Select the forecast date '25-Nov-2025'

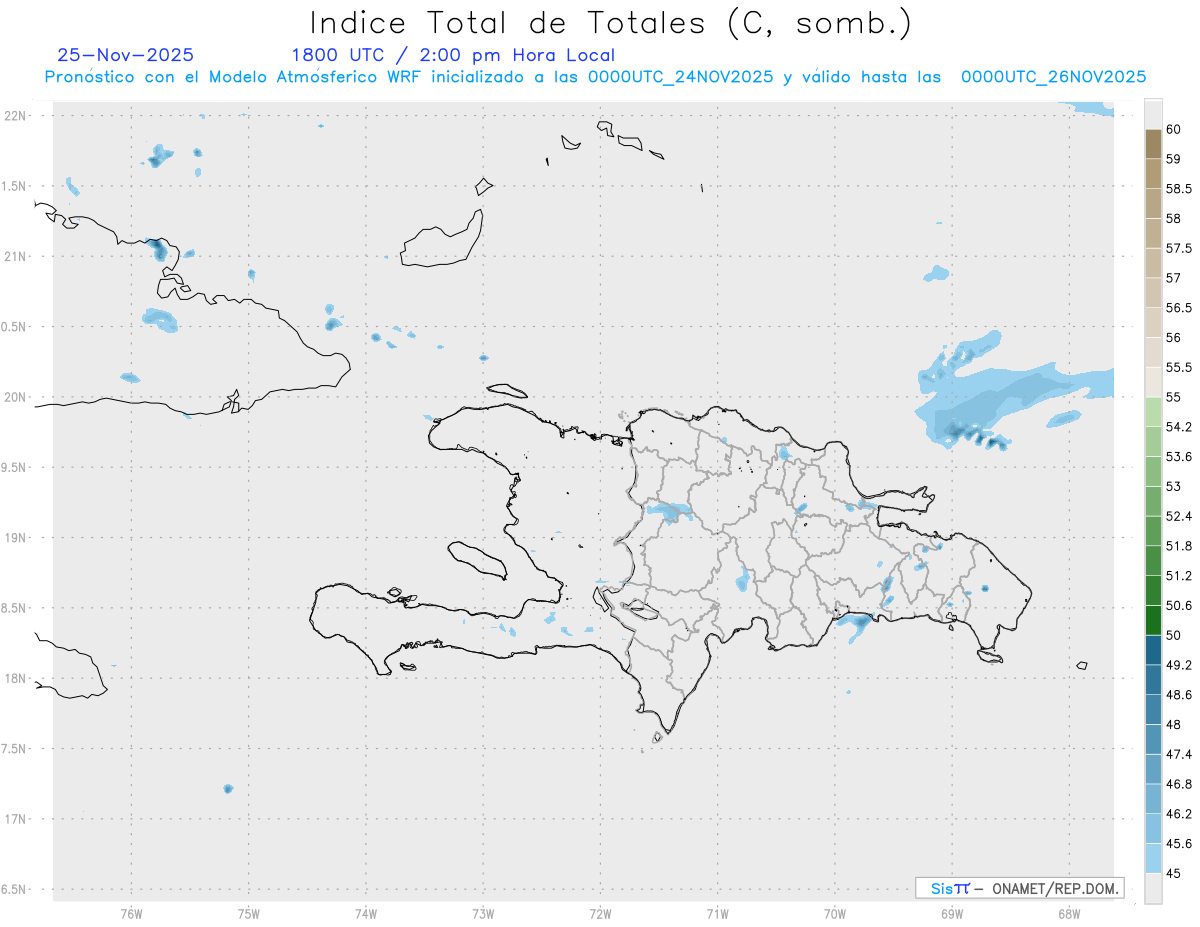click(125, 55)
